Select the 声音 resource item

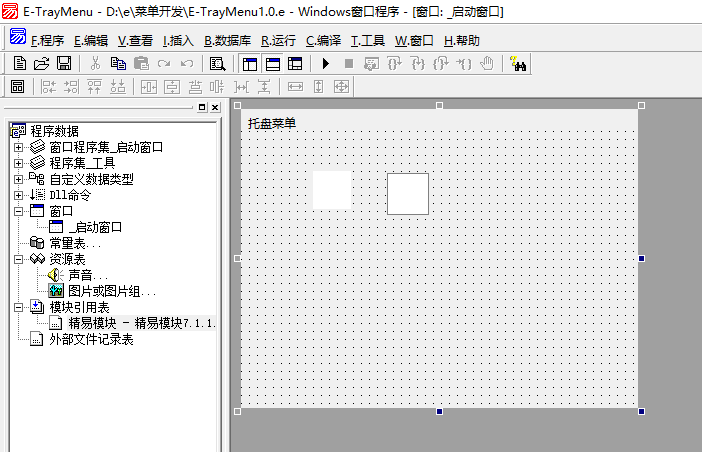tap(88, 275)
